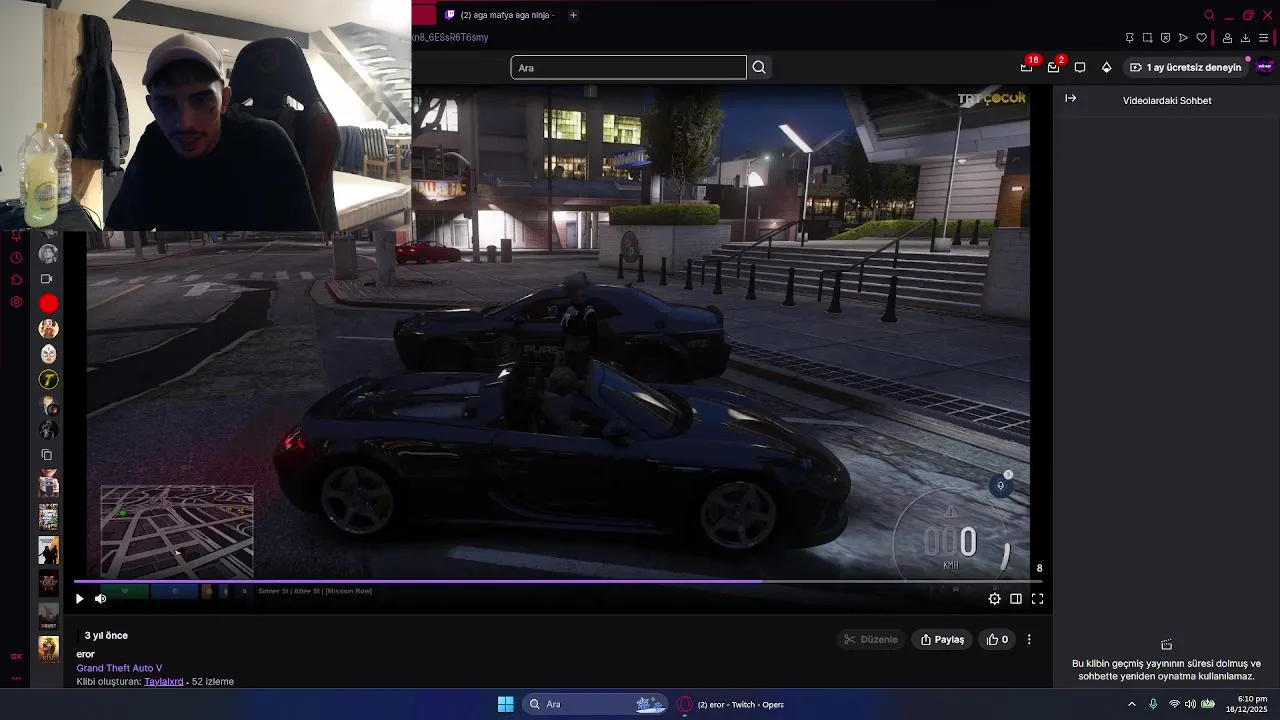Open Twitch inbox with 2 badge
Viewport: 1280px width, 720px height.
coord(1054,67)
